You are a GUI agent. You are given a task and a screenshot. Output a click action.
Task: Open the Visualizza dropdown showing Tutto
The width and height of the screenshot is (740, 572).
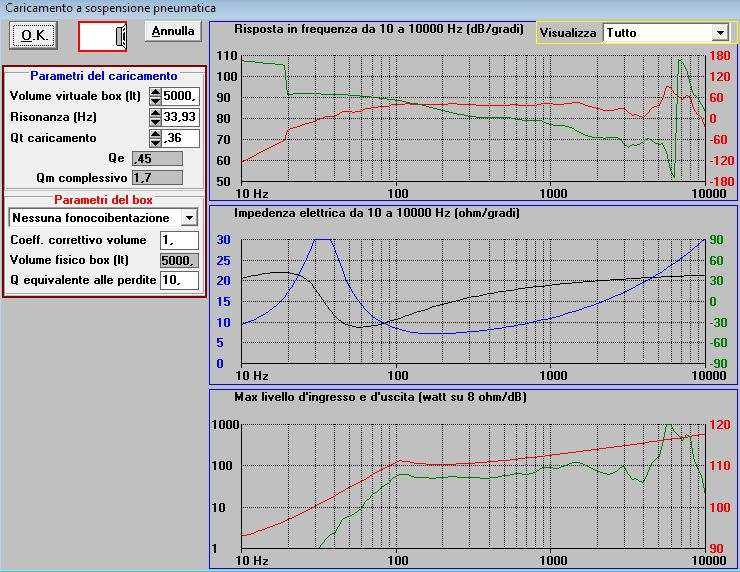point(666,33)
